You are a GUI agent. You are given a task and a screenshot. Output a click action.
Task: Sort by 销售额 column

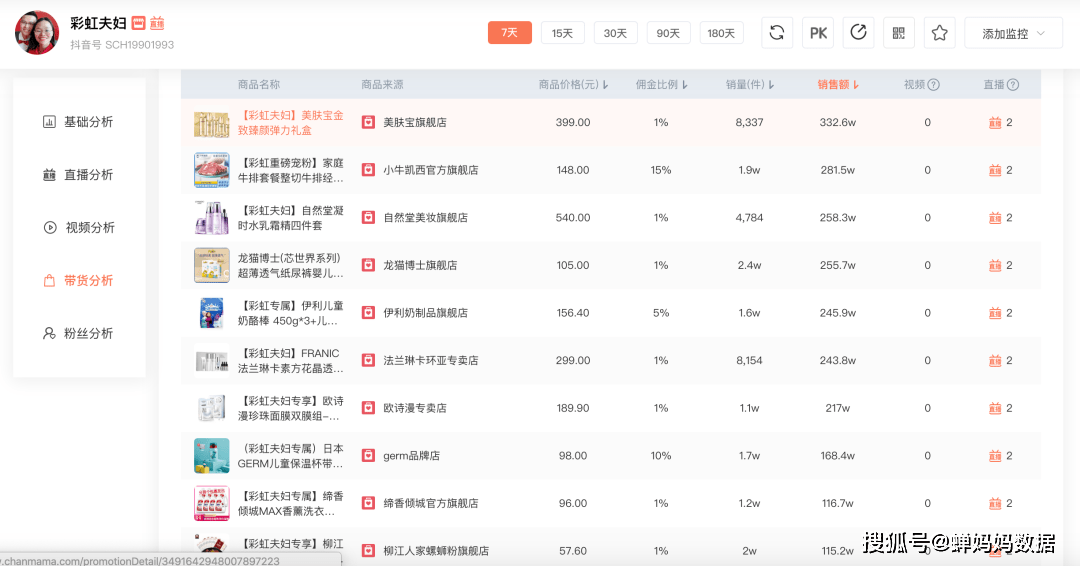point(838,85)
